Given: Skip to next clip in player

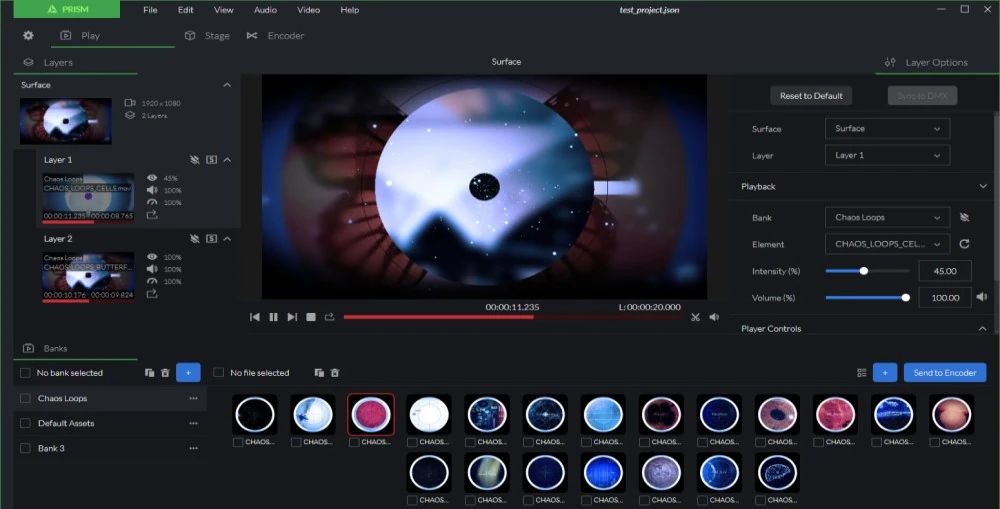Looking at the screenshot, I should [x=292, y=317].
